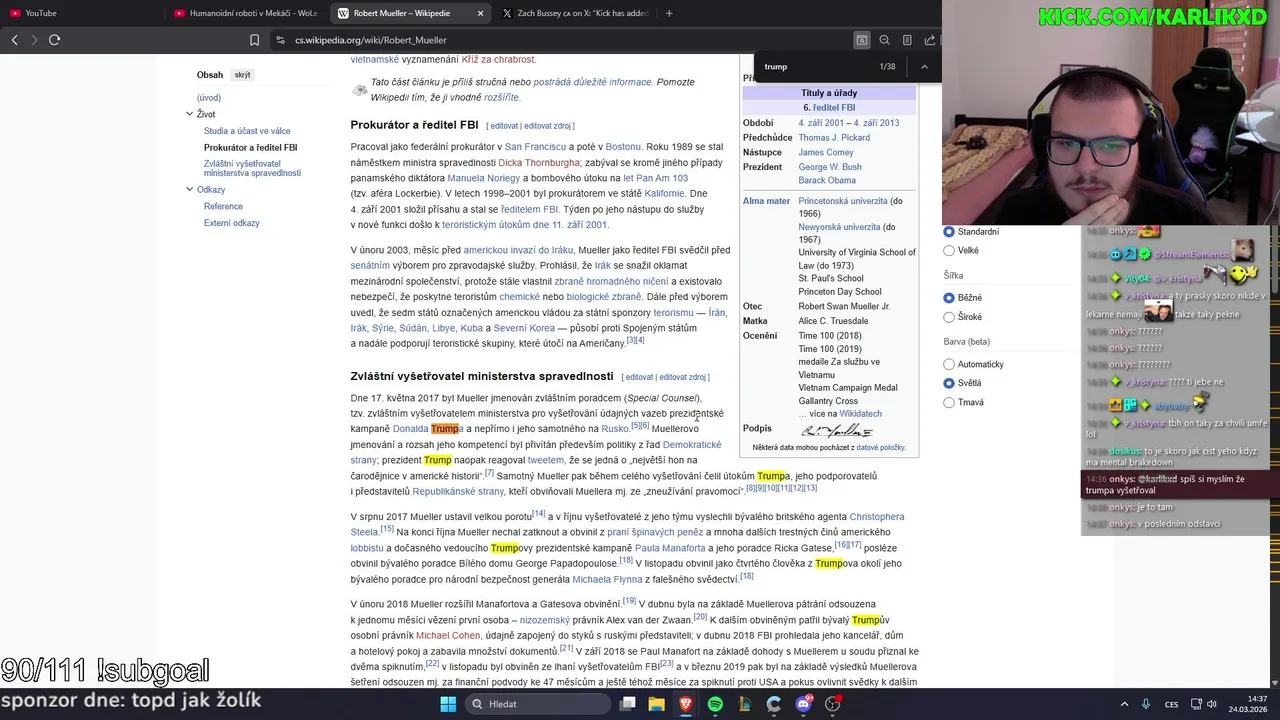This screenshot has width=1280, height=720.
Task: Open Spotify from the taskbar
Action: pyautogui.click(x=715, y=704)
